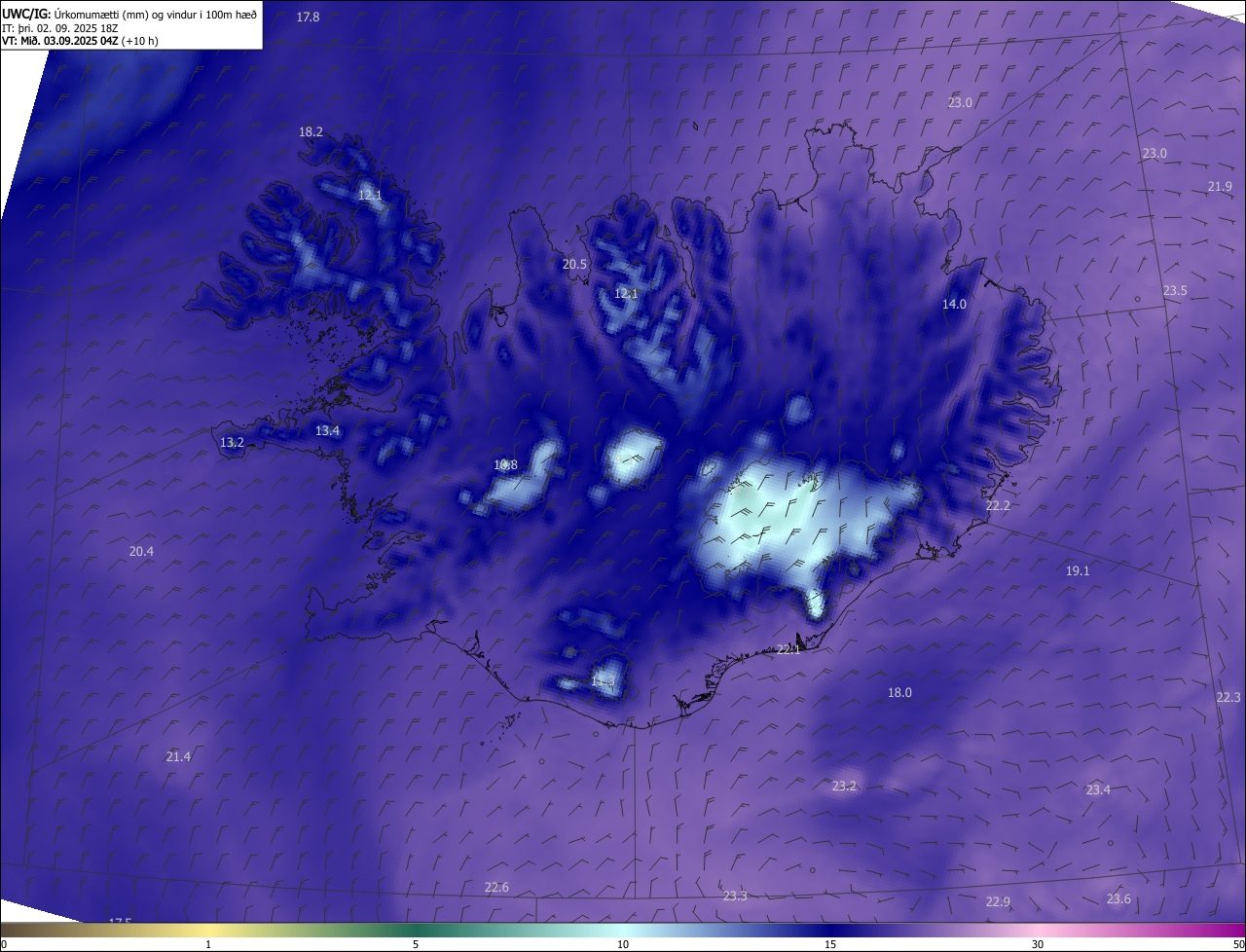Click the 19.1 value label
This screenshot has width=1246, height=952.
[1078, 571]
